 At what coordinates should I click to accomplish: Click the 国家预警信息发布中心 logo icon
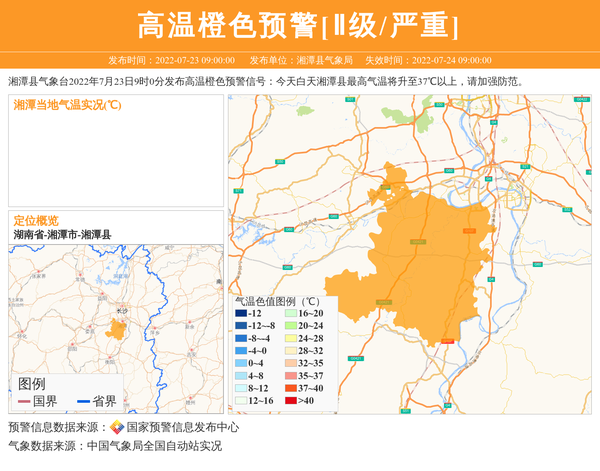(117, 428)
